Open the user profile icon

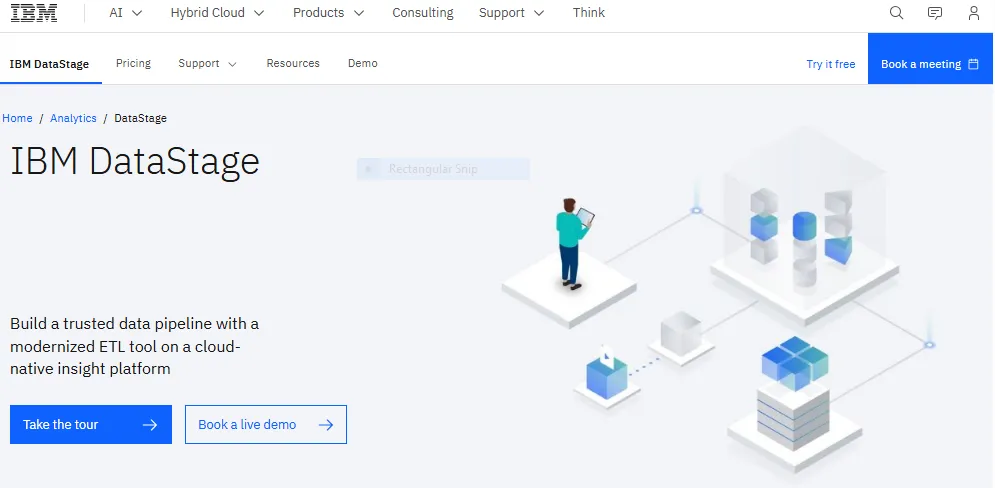973,13
